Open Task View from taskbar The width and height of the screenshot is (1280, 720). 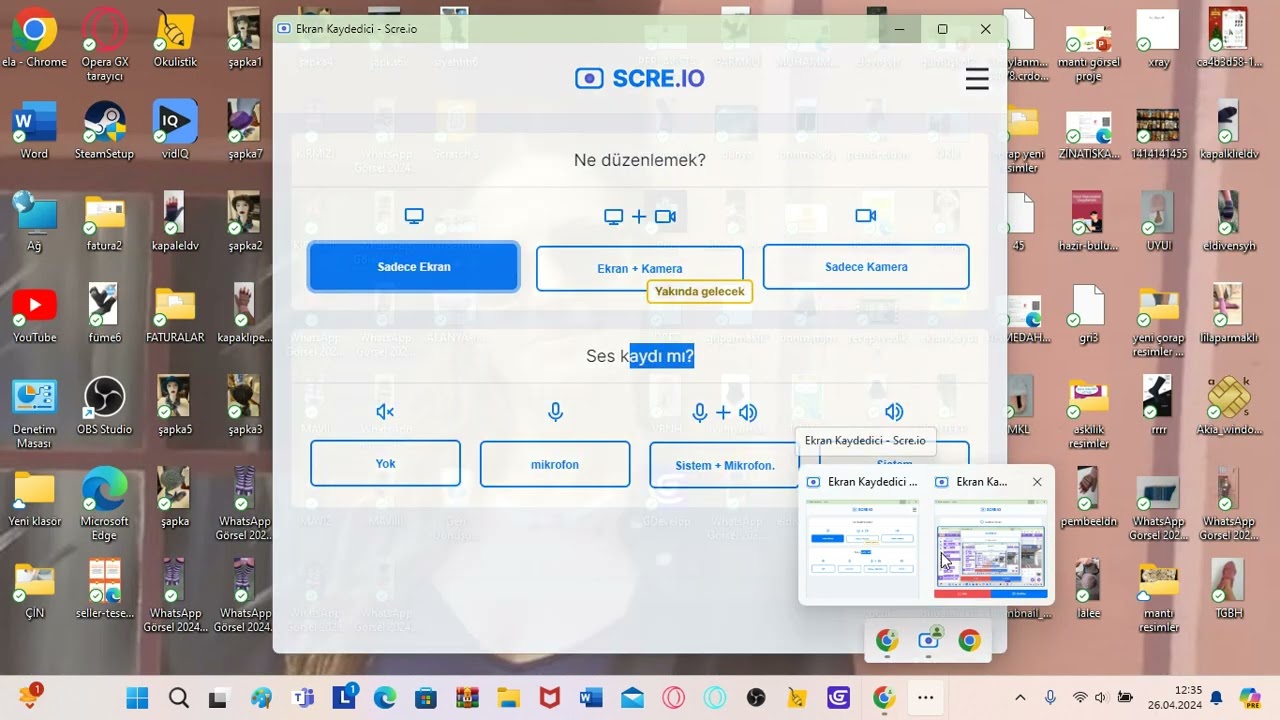point(218,698)
